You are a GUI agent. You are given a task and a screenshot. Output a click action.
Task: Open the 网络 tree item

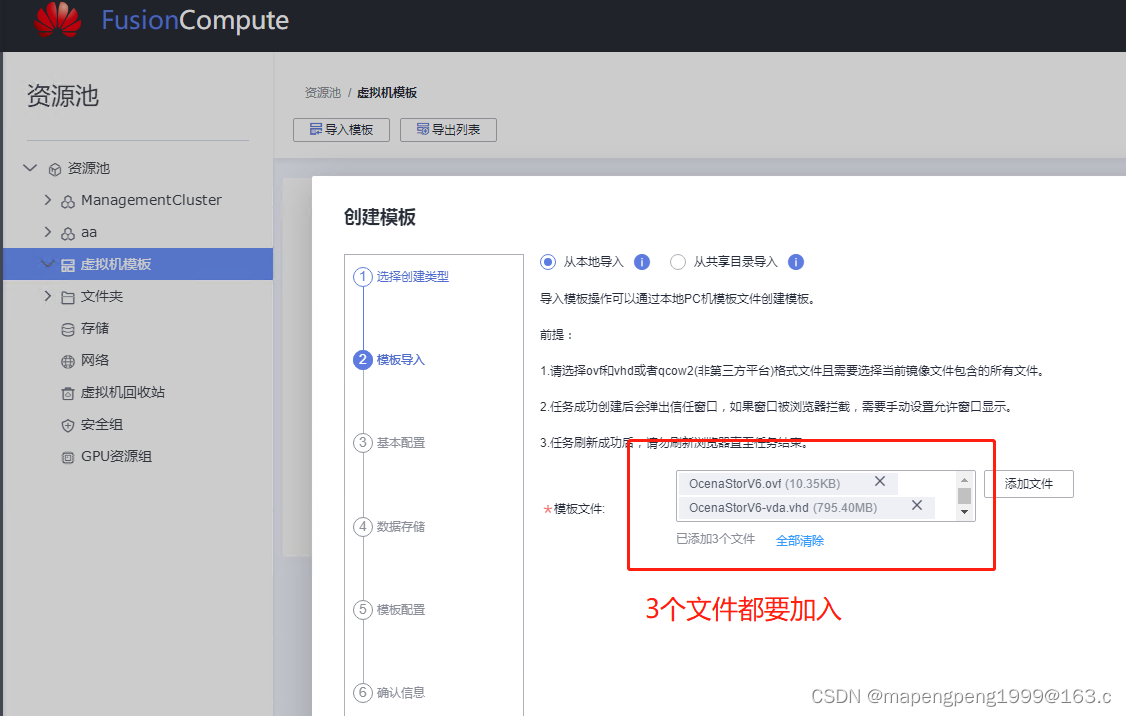tap(95, 361)
